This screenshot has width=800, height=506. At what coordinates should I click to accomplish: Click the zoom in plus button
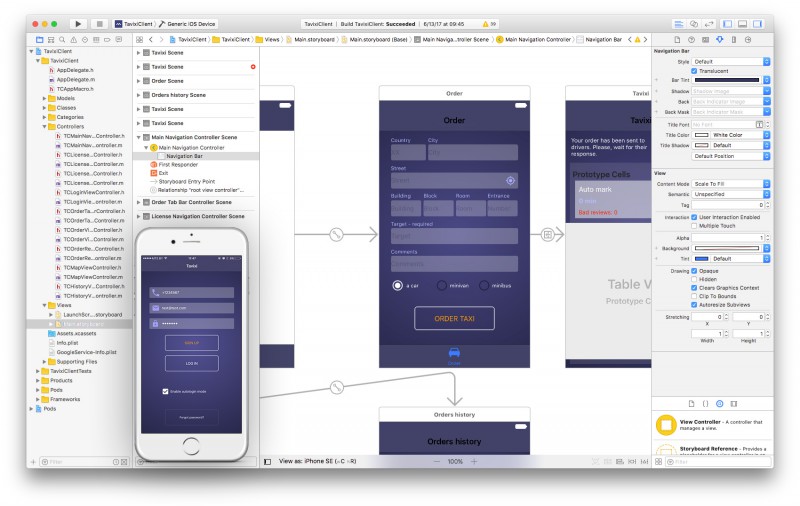coord(474,462)
